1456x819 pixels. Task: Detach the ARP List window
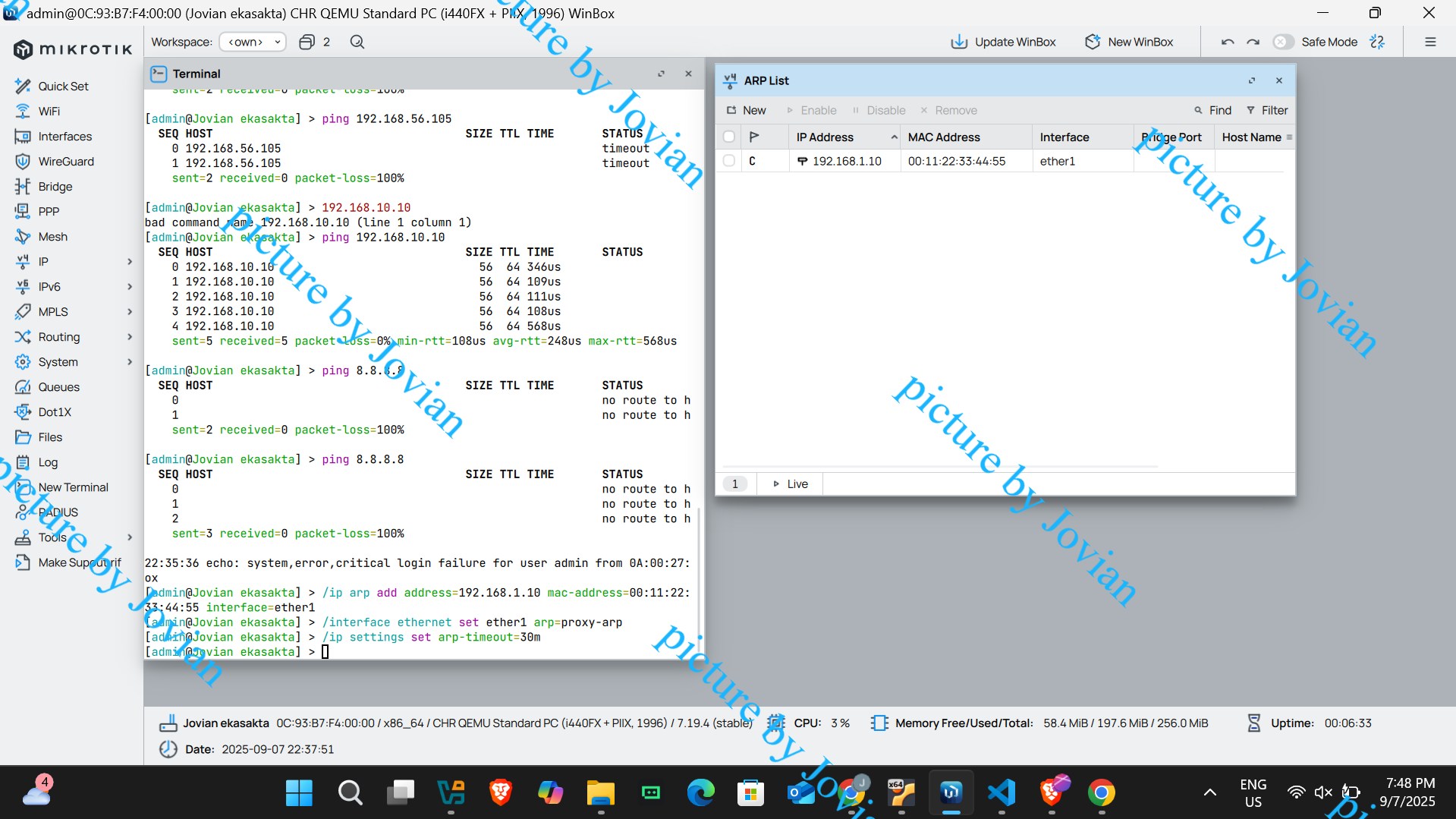(x=1252, y=80)
